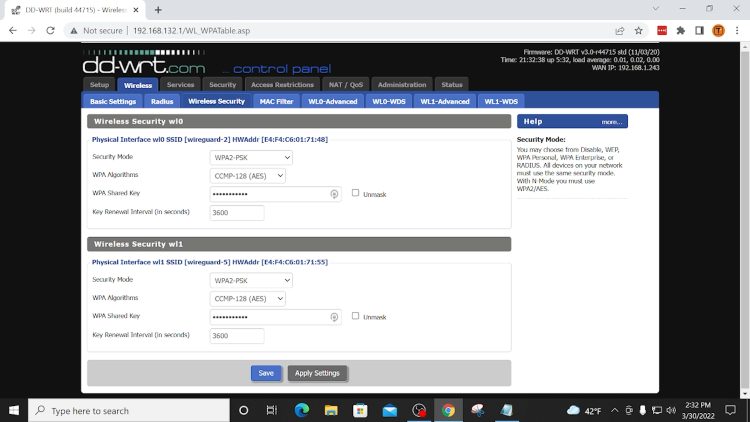This screenshot has width=750, height=422.
Task: Show hidden system tray icons
Action: click(x=615, y=411)
